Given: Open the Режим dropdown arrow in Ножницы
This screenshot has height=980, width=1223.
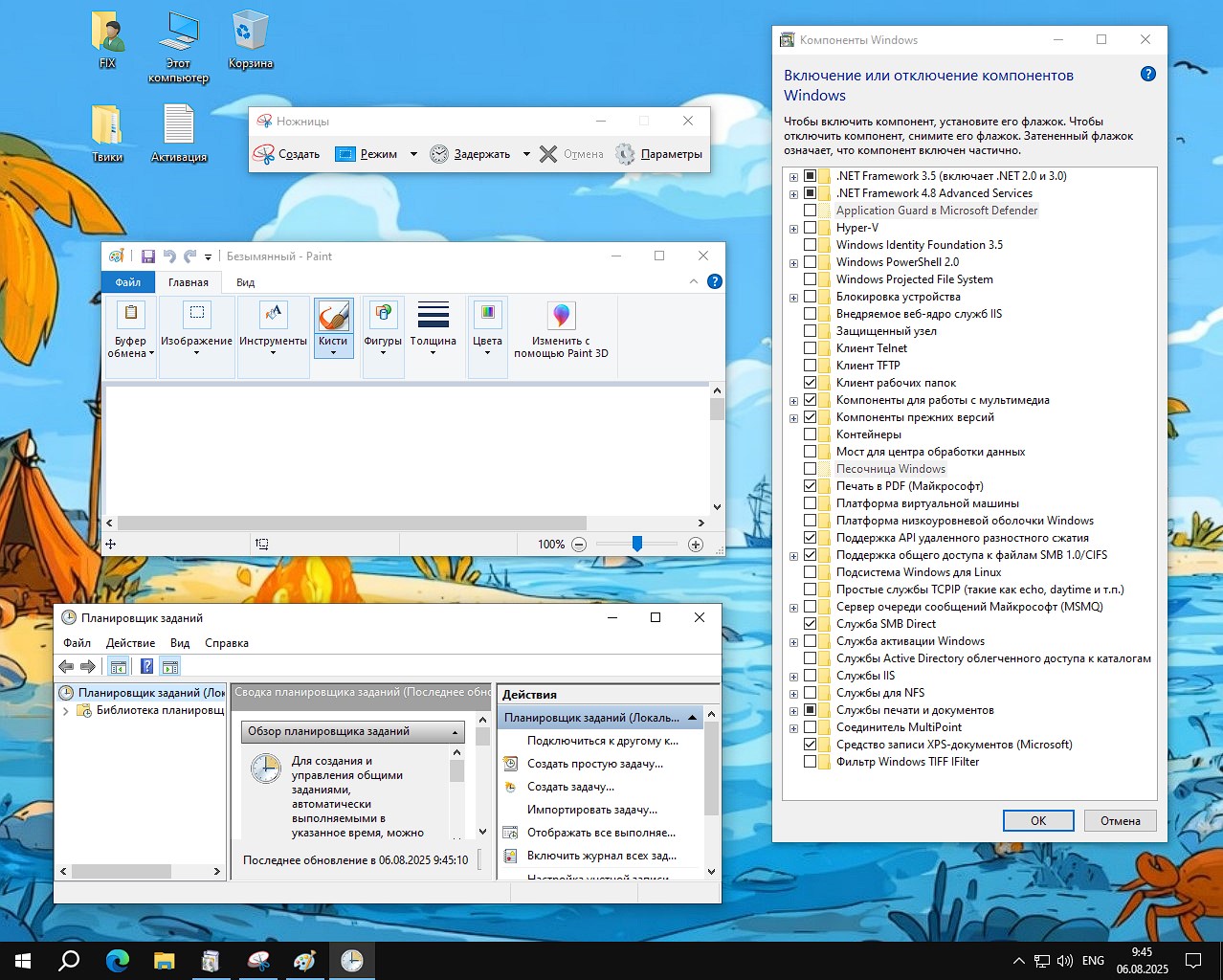Looking at the screenshot, I should click(x=413, y=154).
